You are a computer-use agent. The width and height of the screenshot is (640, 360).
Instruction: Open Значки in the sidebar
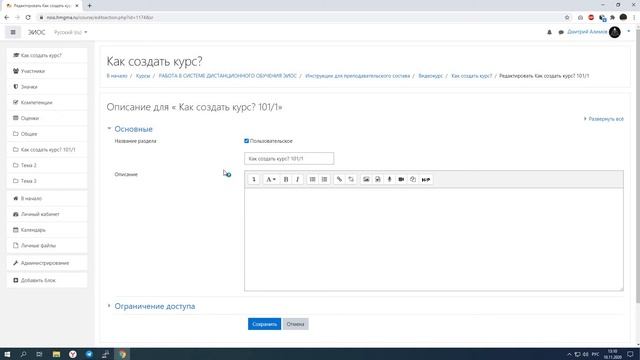click(x=47, y=87)
